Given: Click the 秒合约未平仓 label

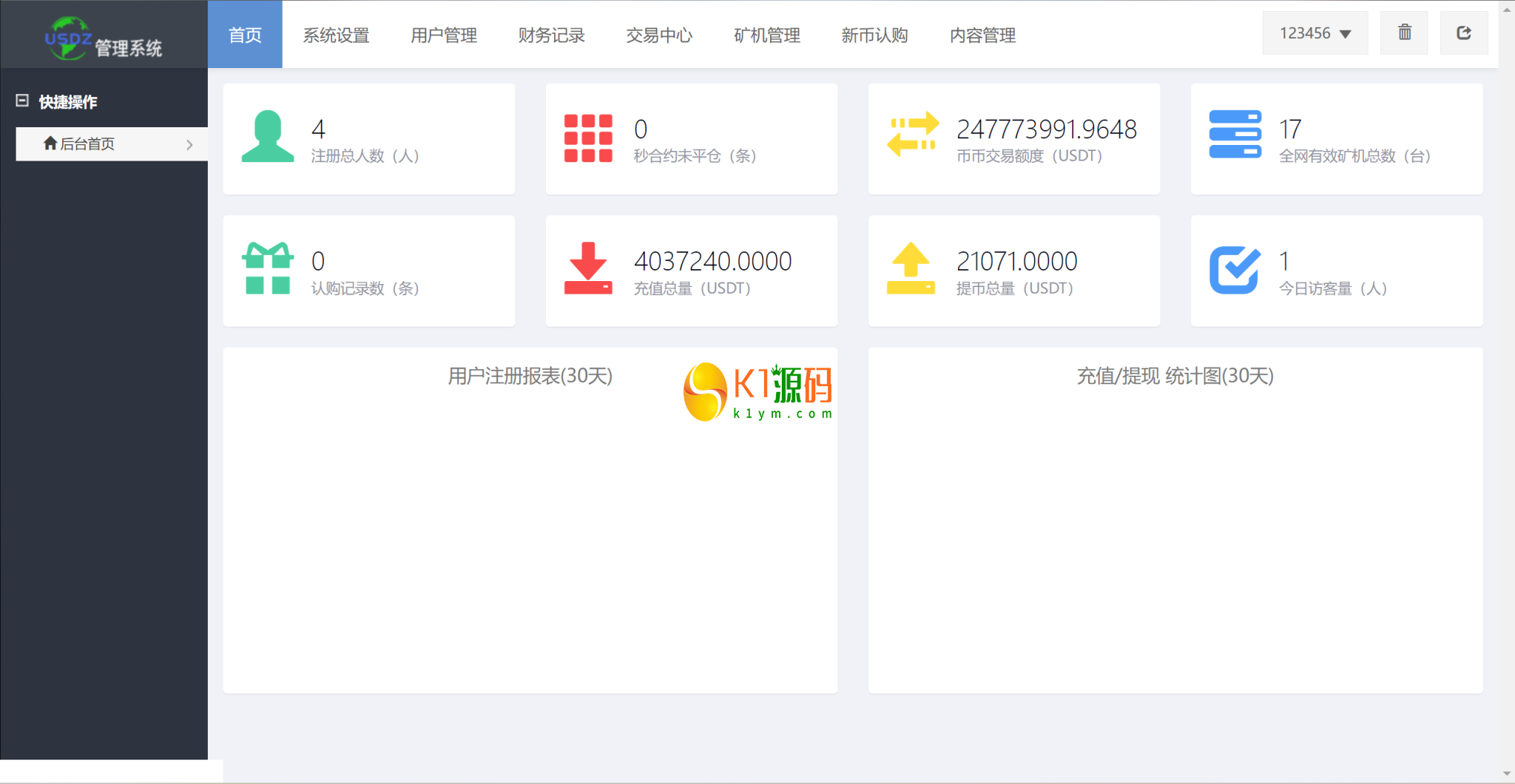Looking at the screenshot, I should tap(695, 156).
